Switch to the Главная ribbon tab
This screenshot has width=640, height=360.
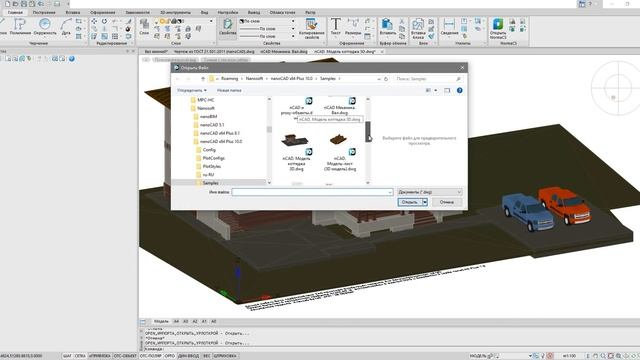[x=15, y=12]
